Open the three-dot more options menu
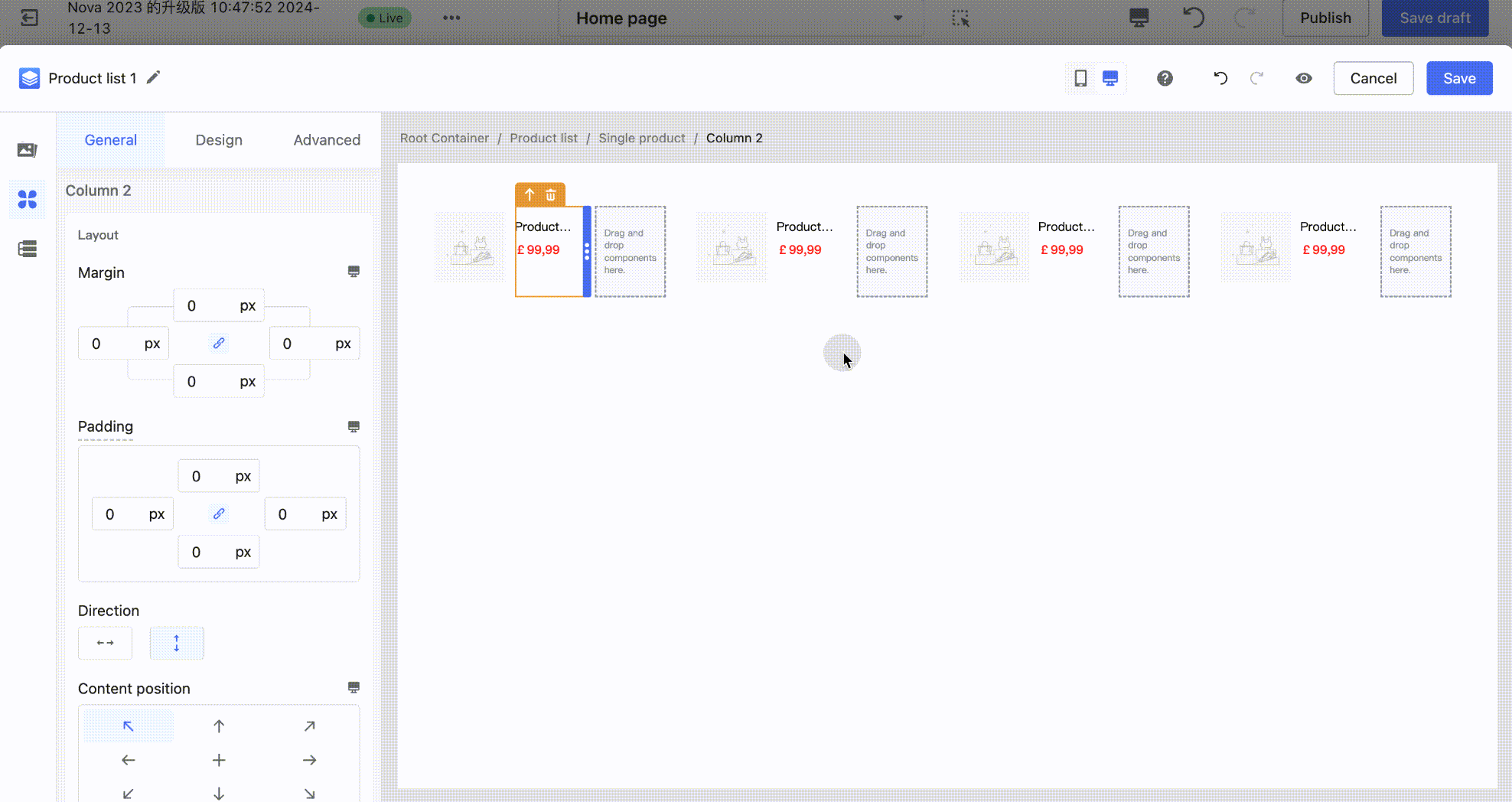This screenshot has height=802, width=1512. (451, 18)
